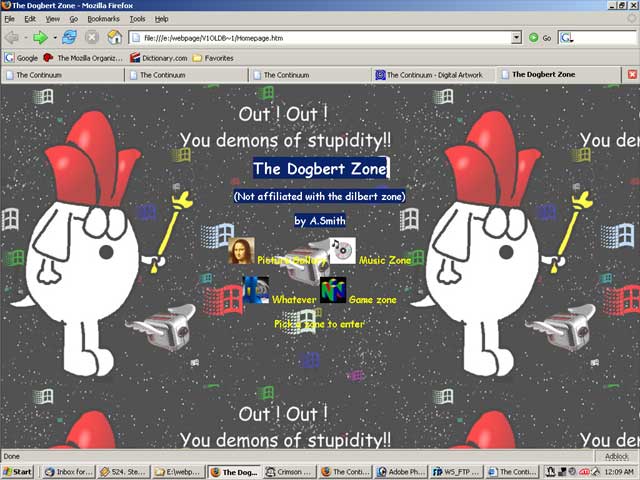Click the Mona Lisa Picture Gallery image
This screenshot has height=480, width=640.
pyautogui.click(x=241, y=252)
